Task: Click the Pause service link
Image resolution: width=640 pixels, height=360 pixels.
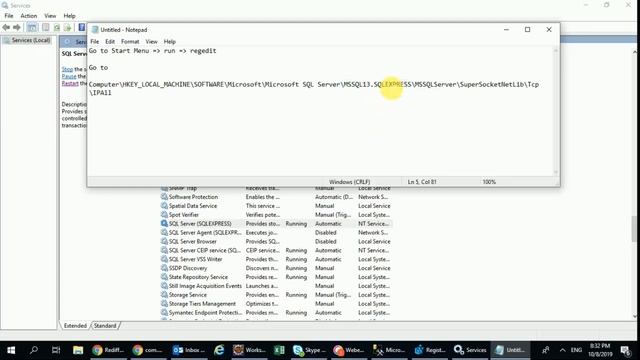Action: click(69, 76)
